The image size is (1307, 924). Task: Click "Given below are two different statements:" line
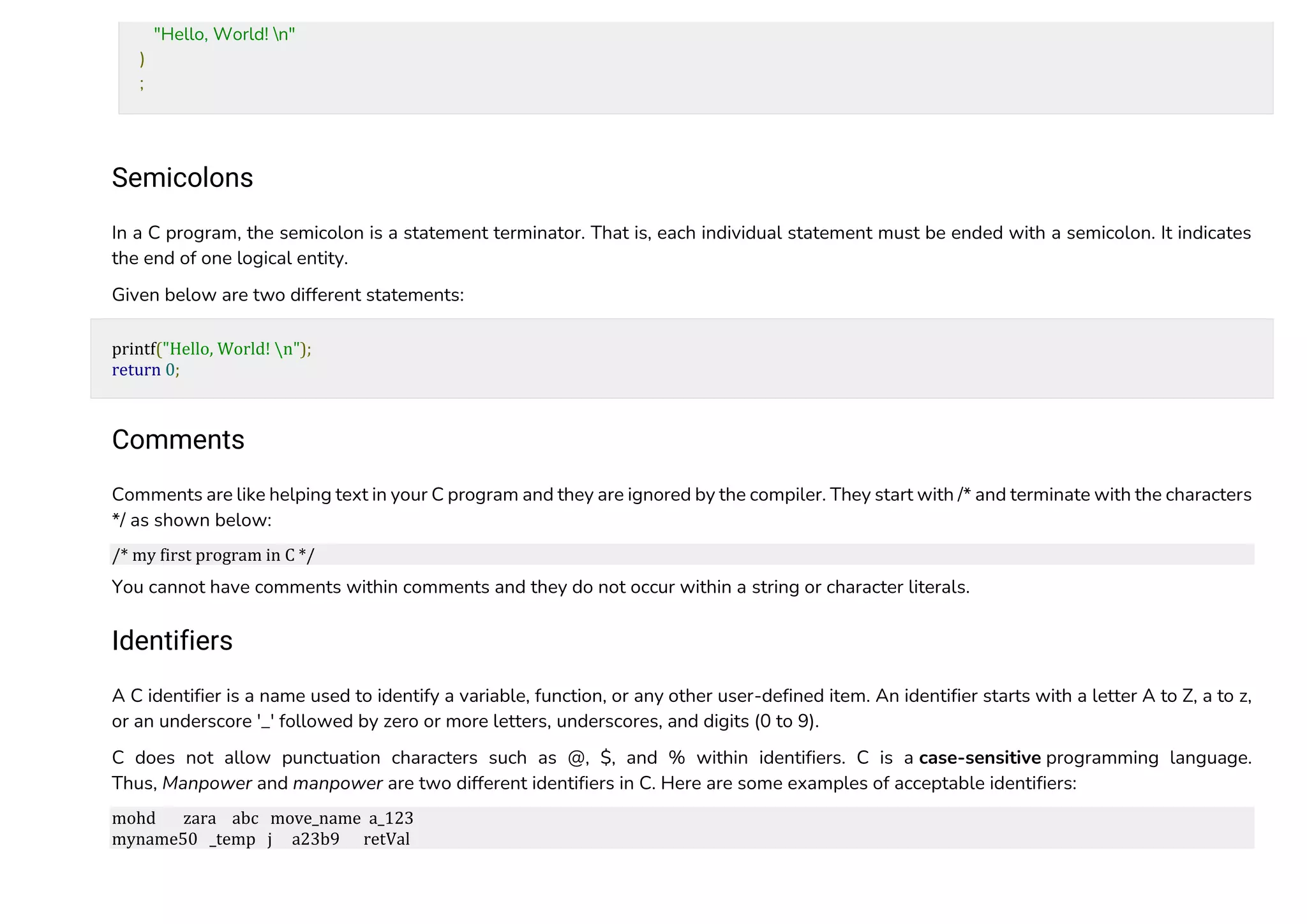(x=288, y=295)
